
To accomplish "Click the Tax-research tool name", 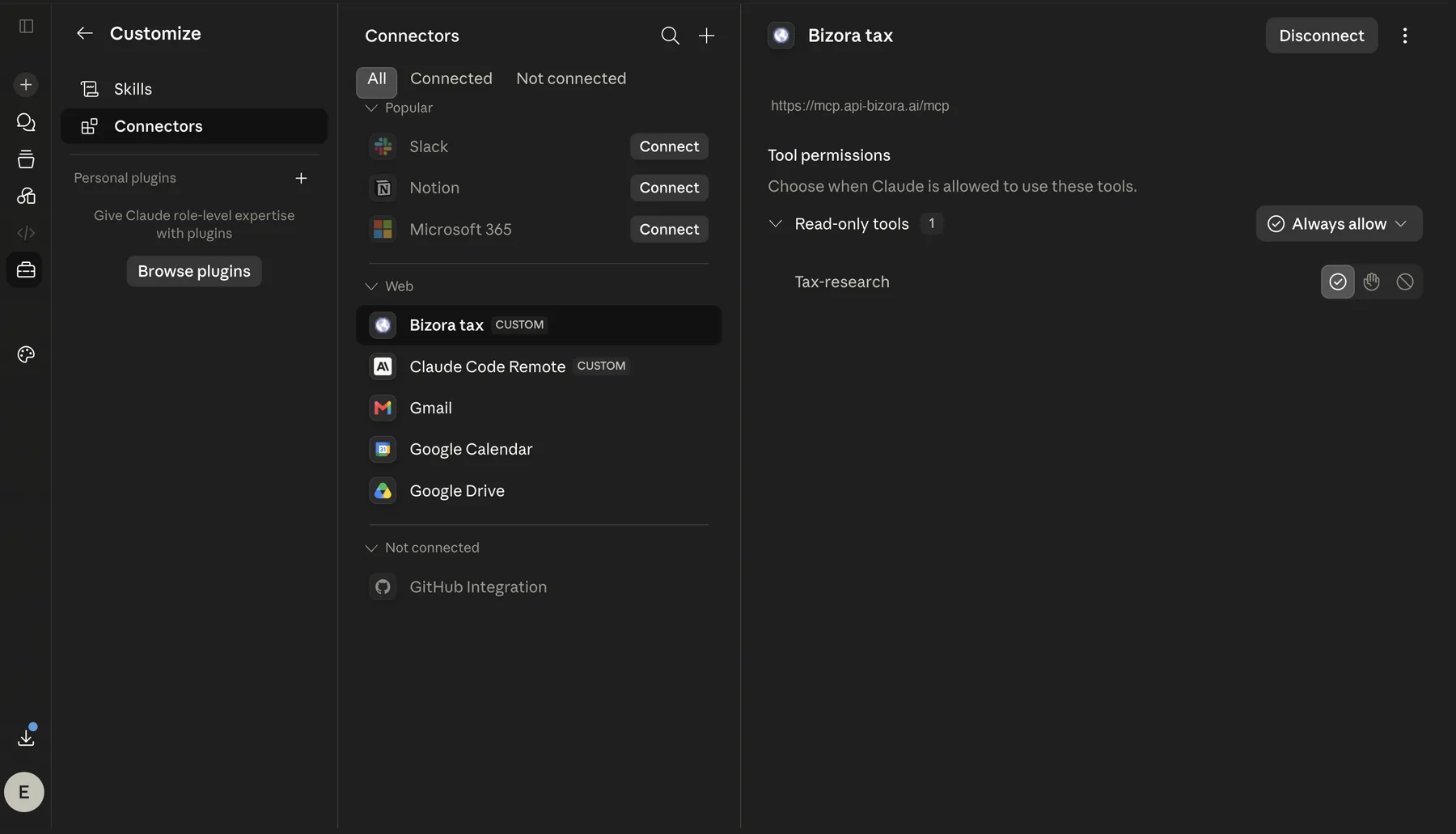I will coord(842,282).
